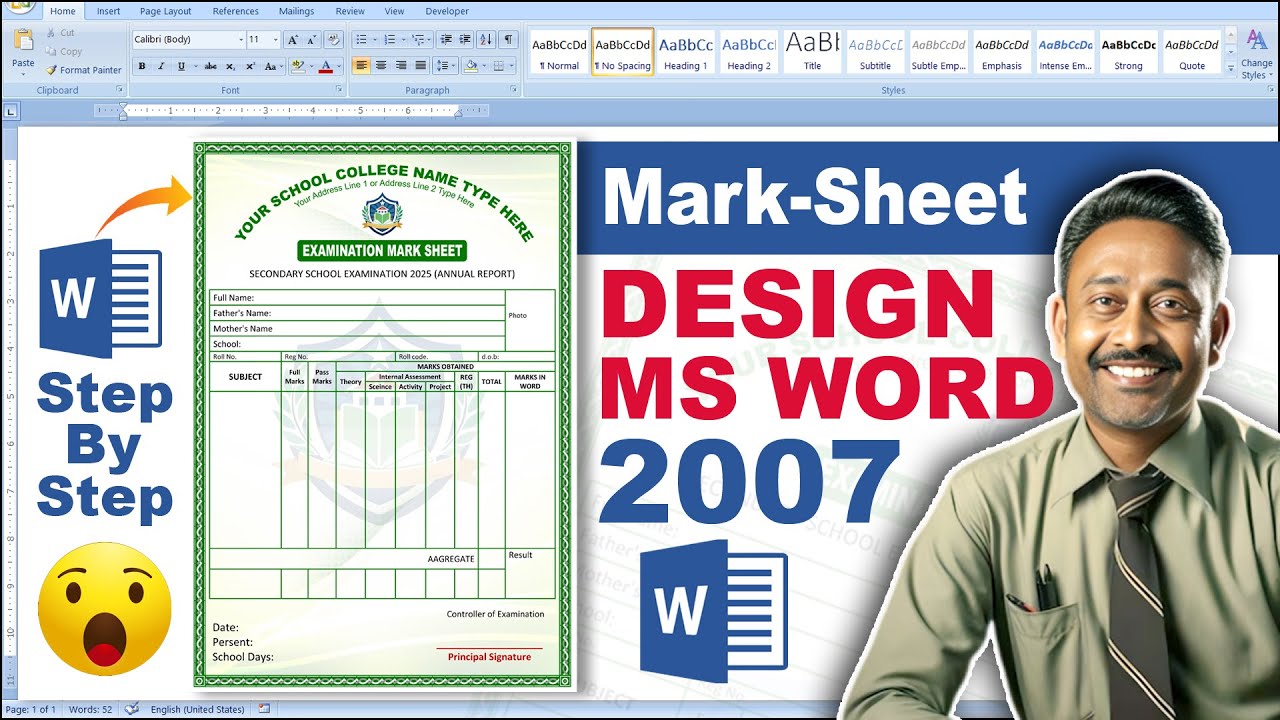Click the Grow Font icon
Viewport: 1280px width, 720px height.
(292, 40)
